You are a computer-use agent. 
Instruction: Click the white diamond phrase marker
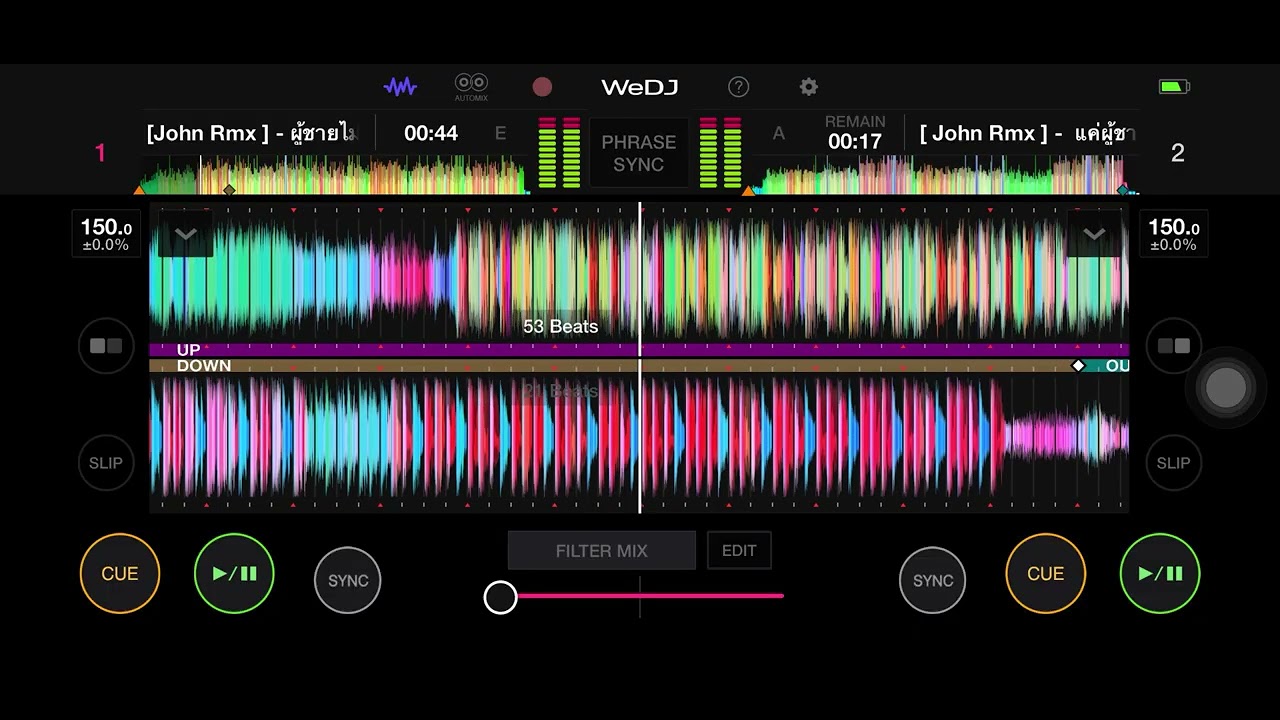pos(1078,366)
